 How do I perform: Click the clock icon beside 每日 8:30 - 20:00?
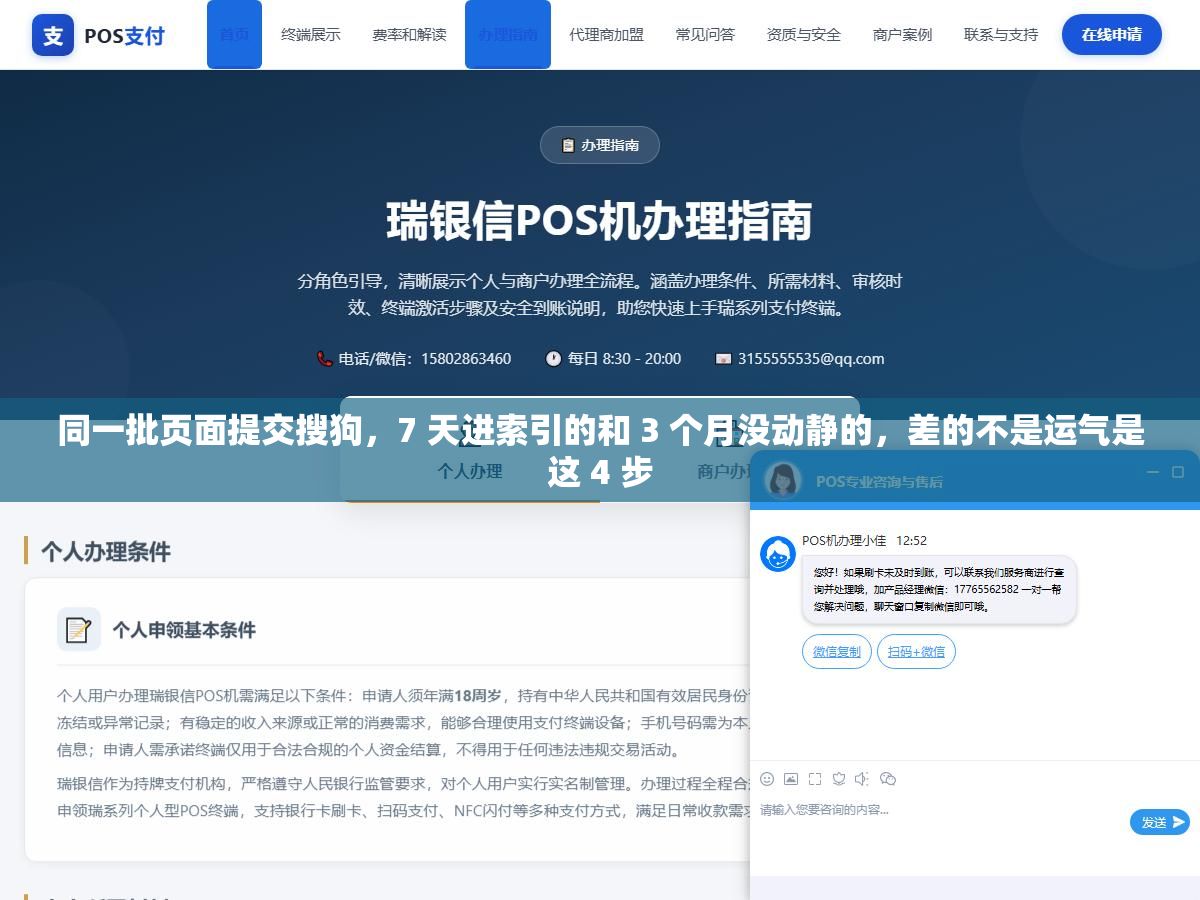coord(553,358)
